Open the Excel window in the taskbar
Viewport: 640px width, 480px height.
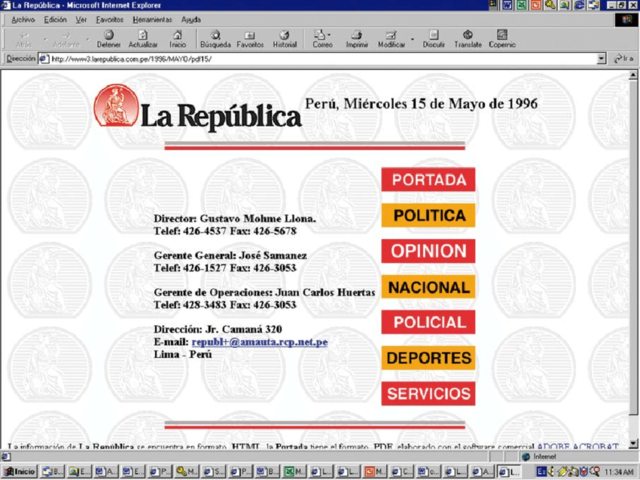point(294,472)
